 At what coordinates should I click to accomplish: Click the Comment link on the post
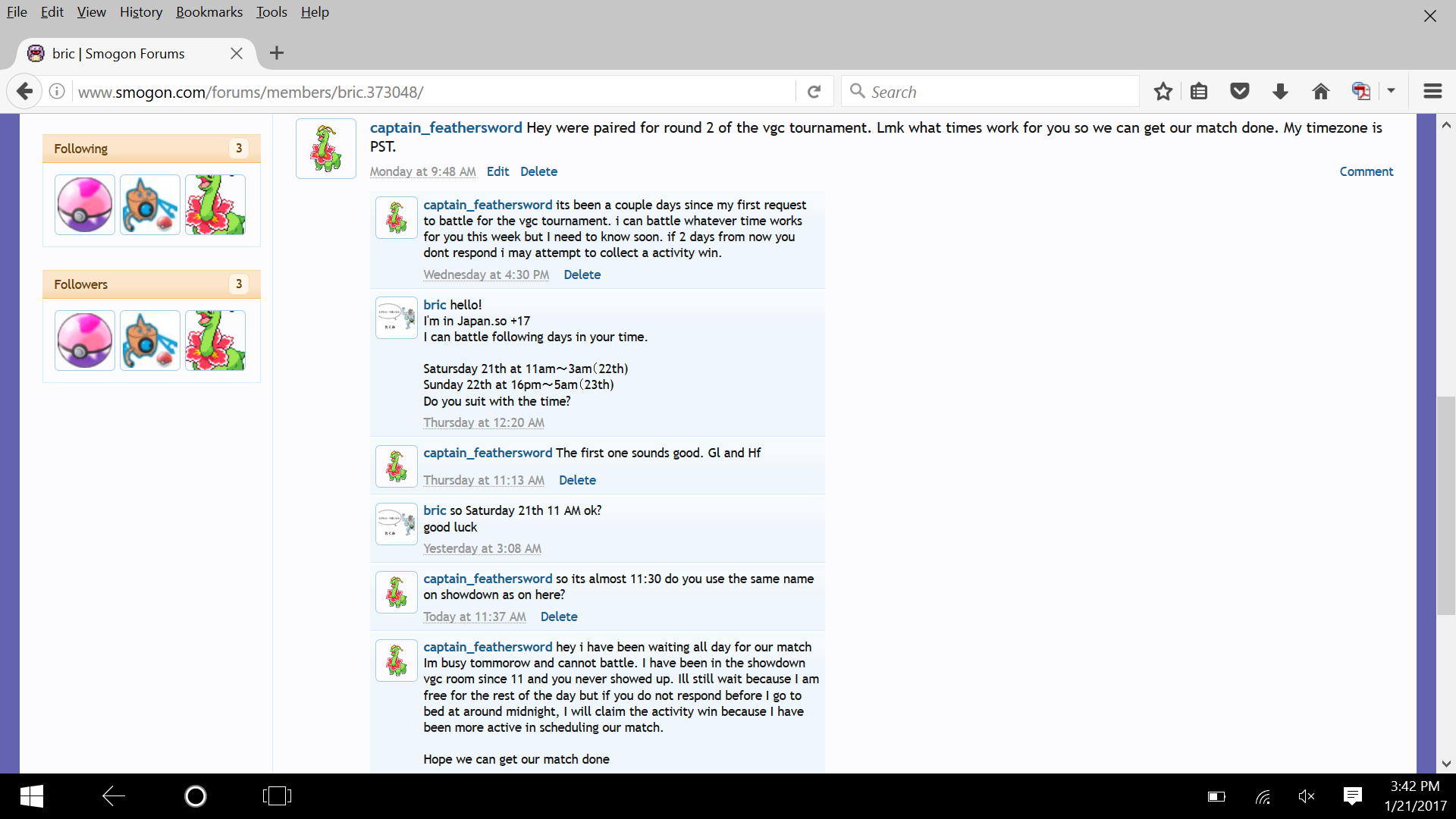[x=1366, y=171]
